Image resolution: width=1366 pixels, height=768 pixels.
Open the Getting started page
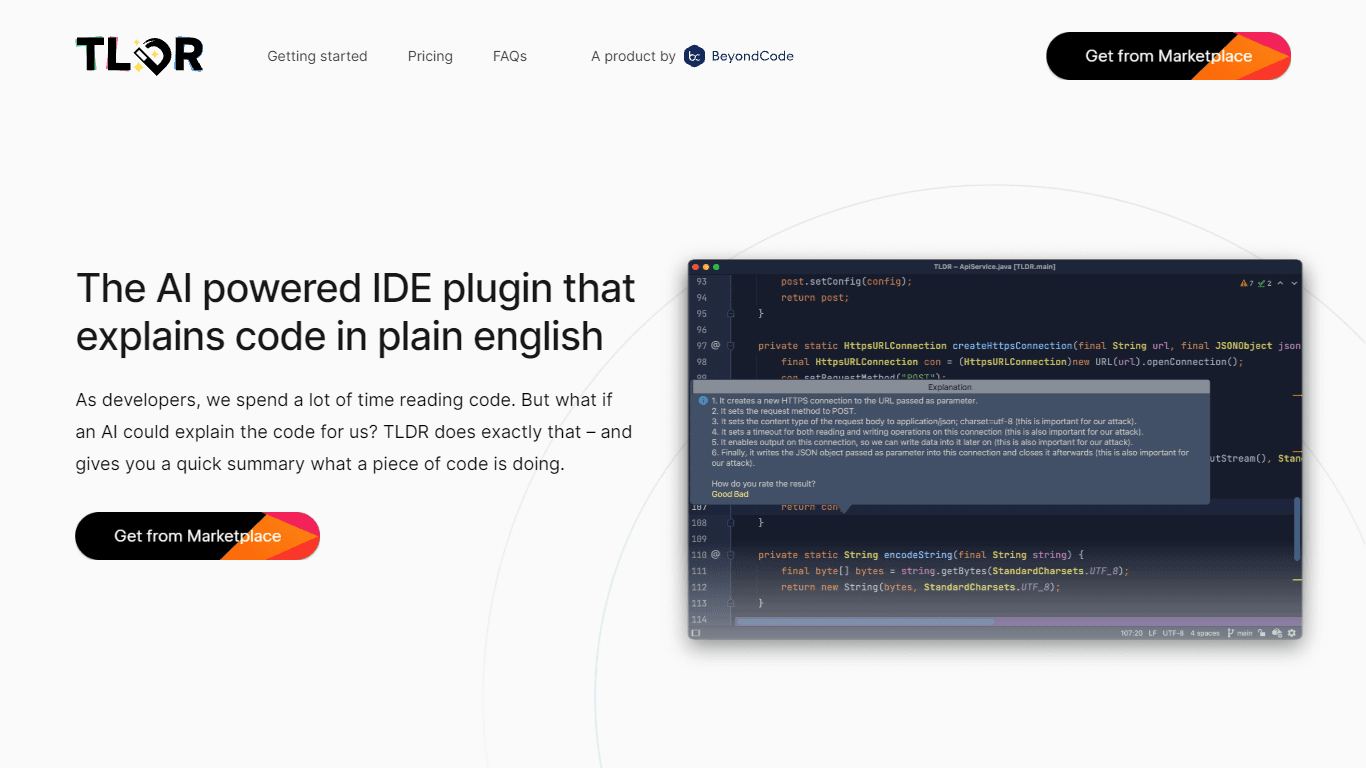click(317, 56)
